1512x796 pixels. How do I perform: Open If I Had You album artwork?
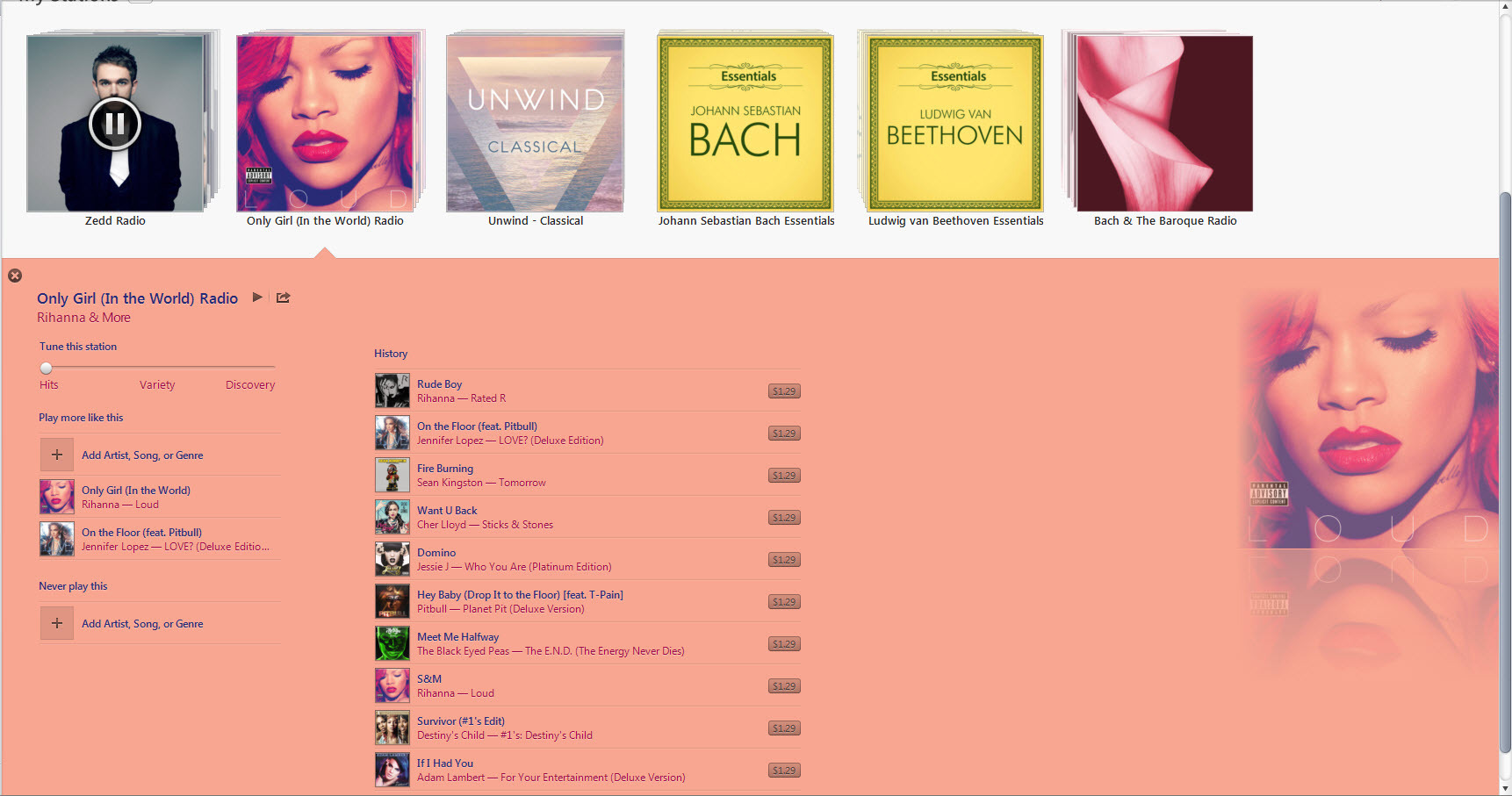(392, 770)
